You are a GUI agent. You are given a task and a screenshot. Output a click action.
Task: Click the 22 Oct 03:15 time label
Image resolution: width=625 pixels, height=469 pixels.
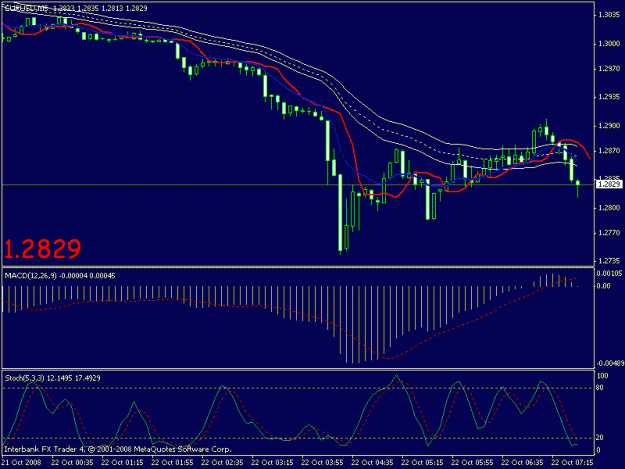[272, 463]
